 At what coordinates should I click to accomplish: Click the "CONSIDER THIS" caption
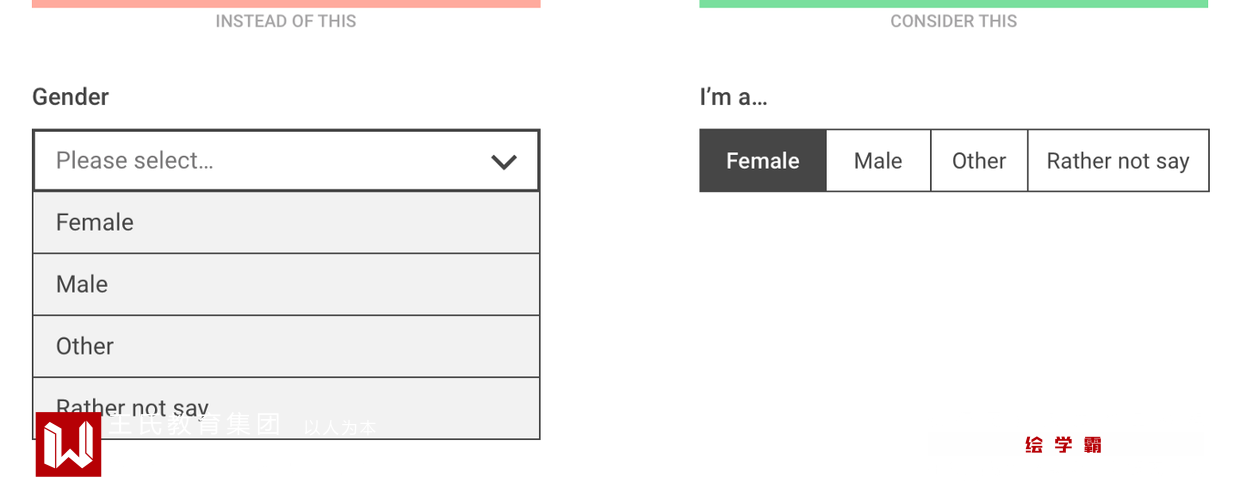point(954,21)
